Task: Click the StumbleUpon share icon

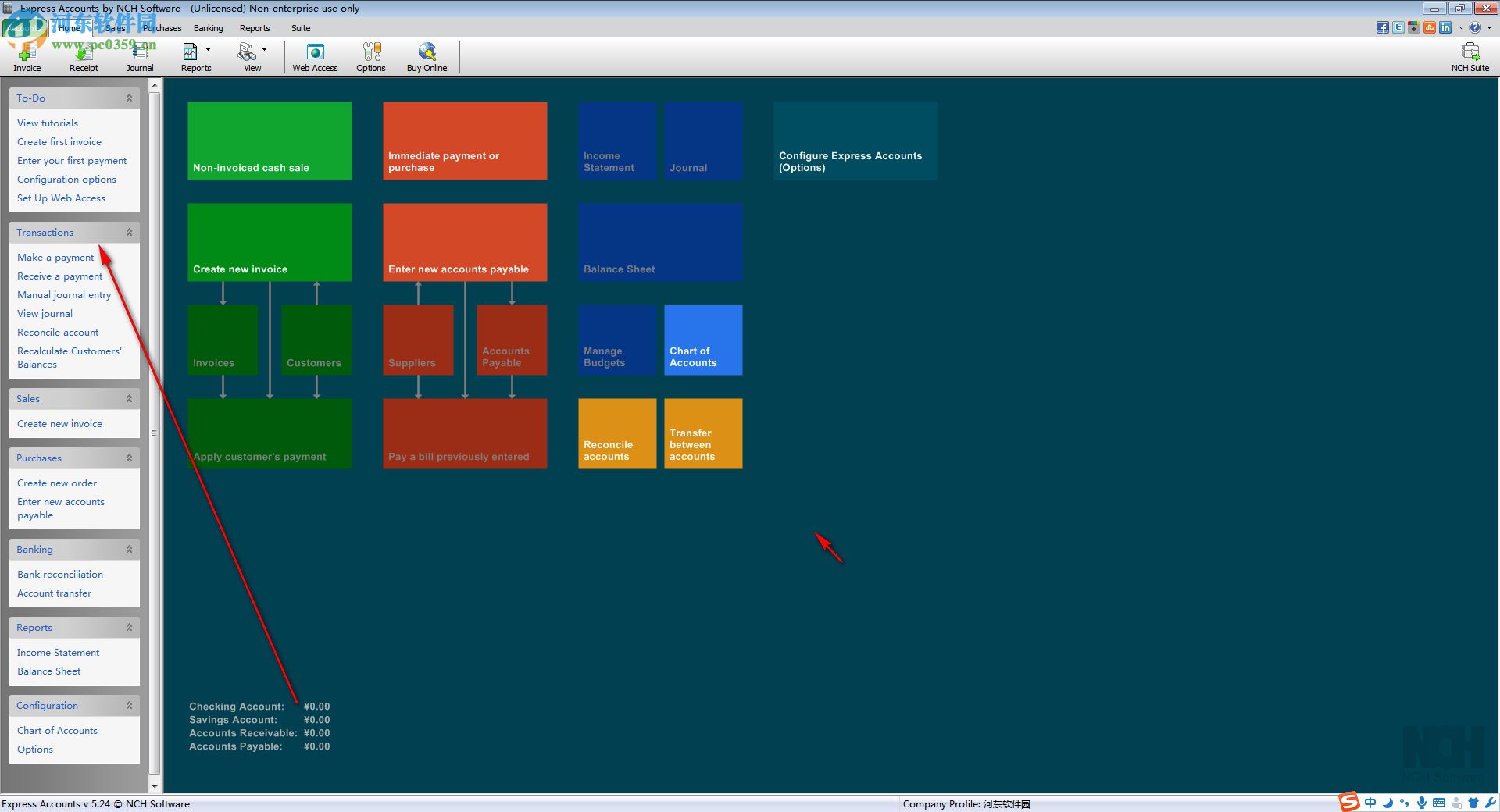Action: click(1430, 27)
